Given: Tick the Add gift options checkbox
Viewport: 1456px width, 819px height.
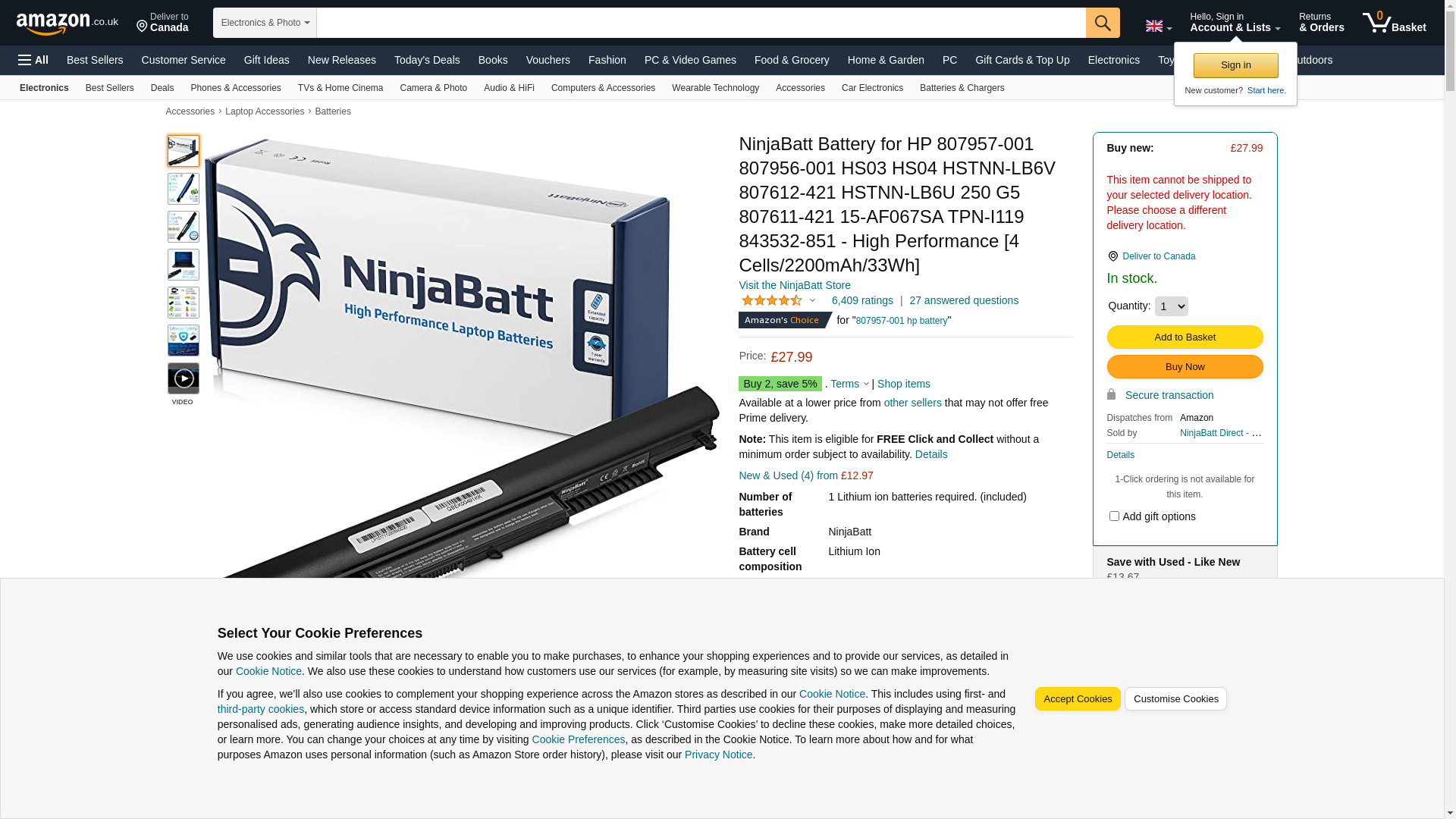Looking at the screenshot, I should (x=1114, y=516).
